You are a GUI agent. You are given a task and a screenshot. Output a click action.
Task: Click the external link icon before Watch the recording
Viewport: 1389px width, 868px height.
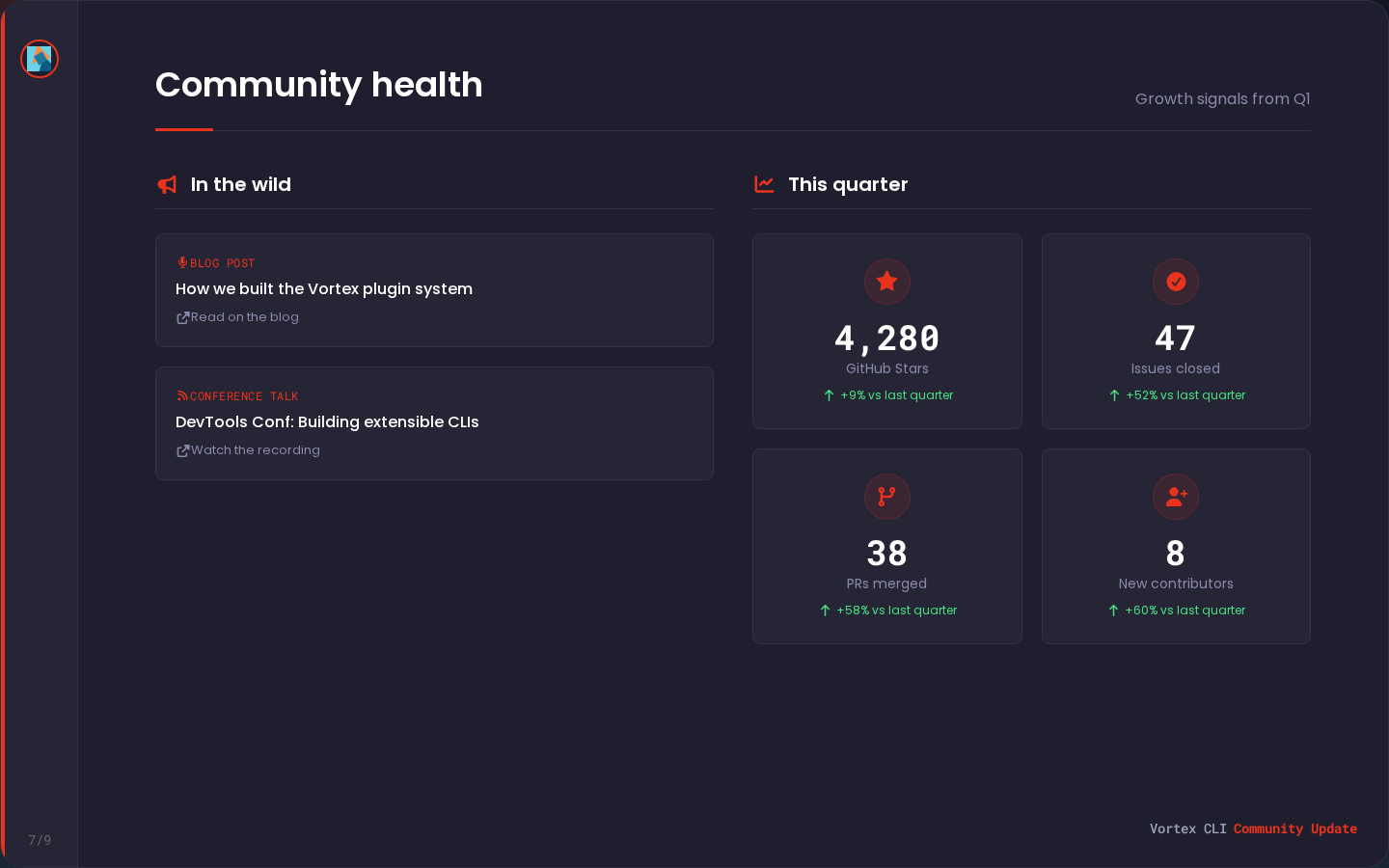coord(182,449)
